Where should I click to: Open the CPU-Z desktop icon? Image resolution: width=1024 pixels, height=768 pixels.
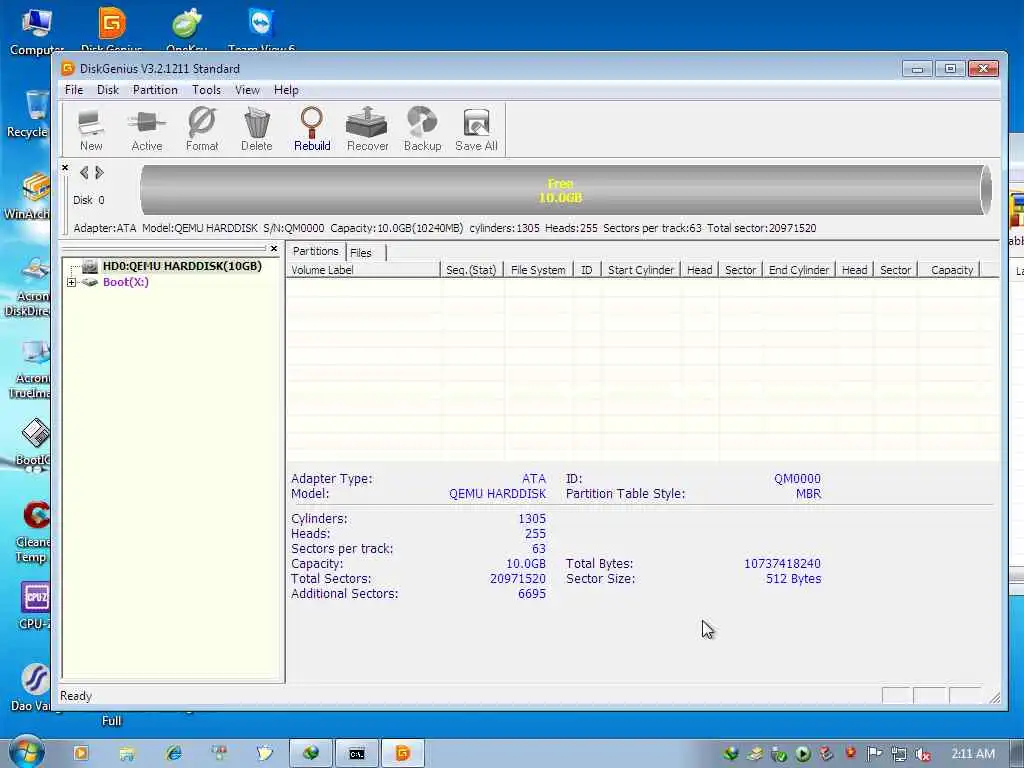36,598
